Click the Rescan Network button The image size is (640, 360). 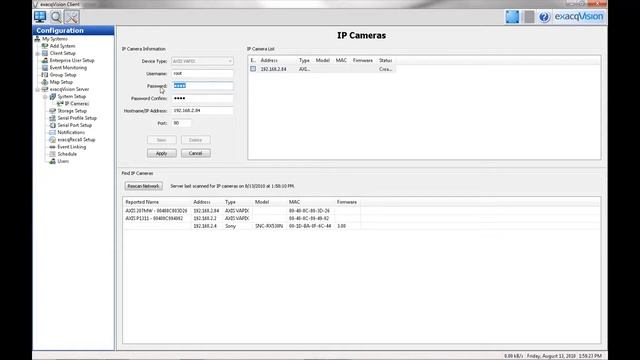pyautogui.click(x=143, y=186)
